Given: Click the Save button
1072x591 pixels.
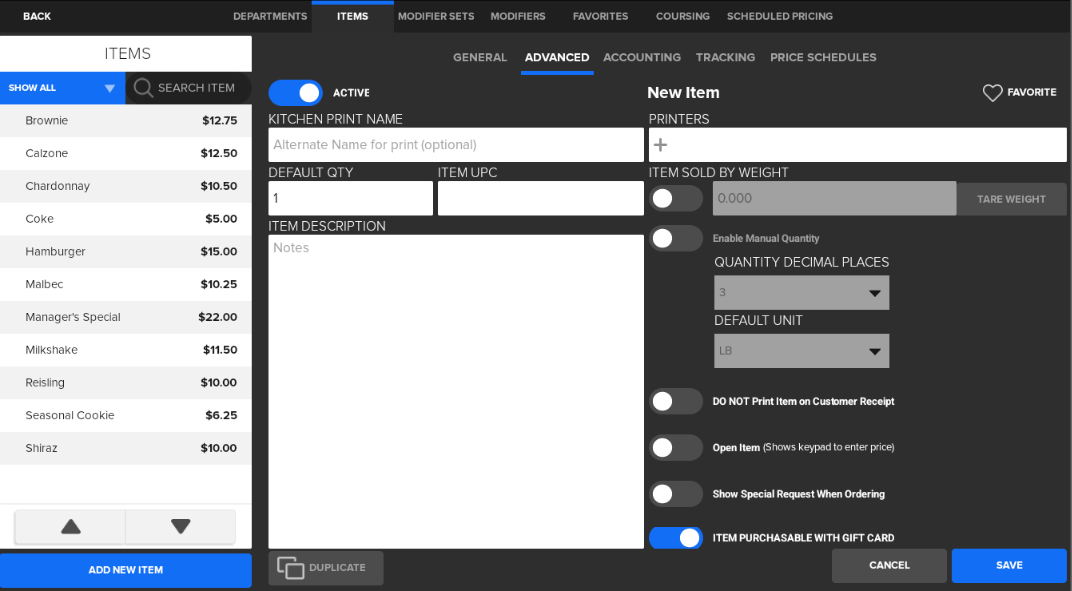Looking at the screenshot, I should [x=1009, y=566].
